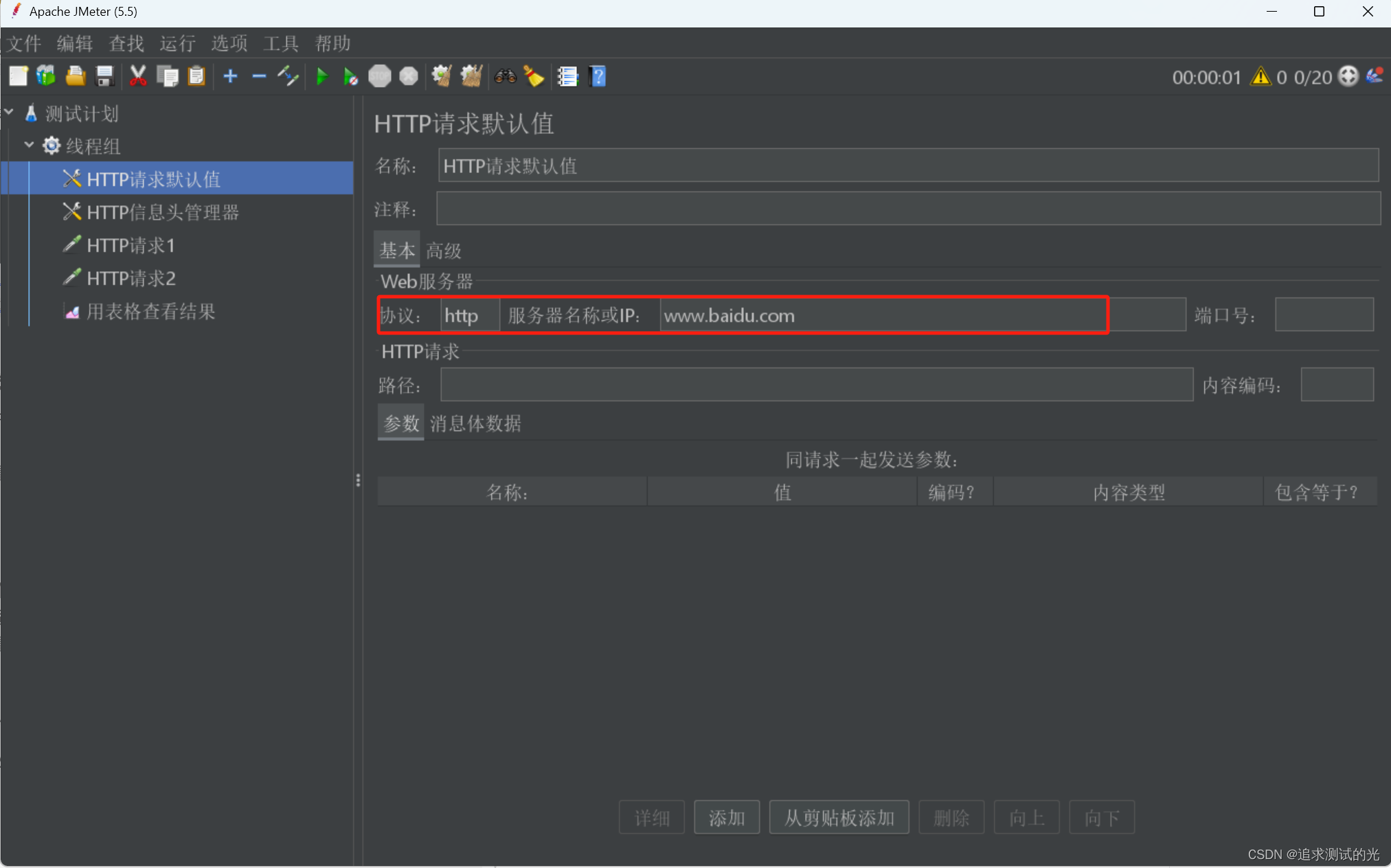Collapse the 测试计划 tree node
Screen dimensions: 1391x868
click(9, 112)
